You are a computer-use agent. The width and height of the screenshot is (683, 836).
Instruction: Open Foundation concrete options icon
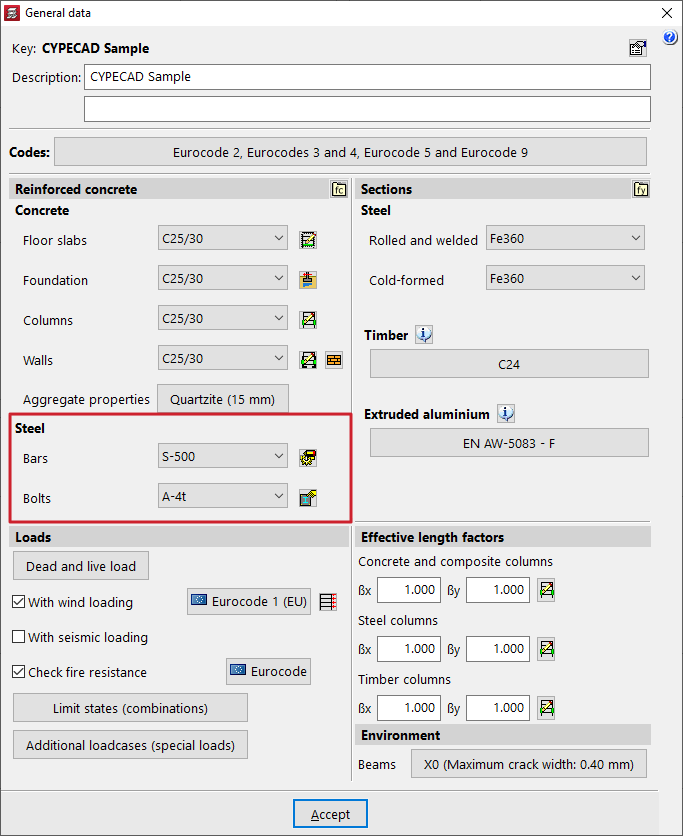308,280
